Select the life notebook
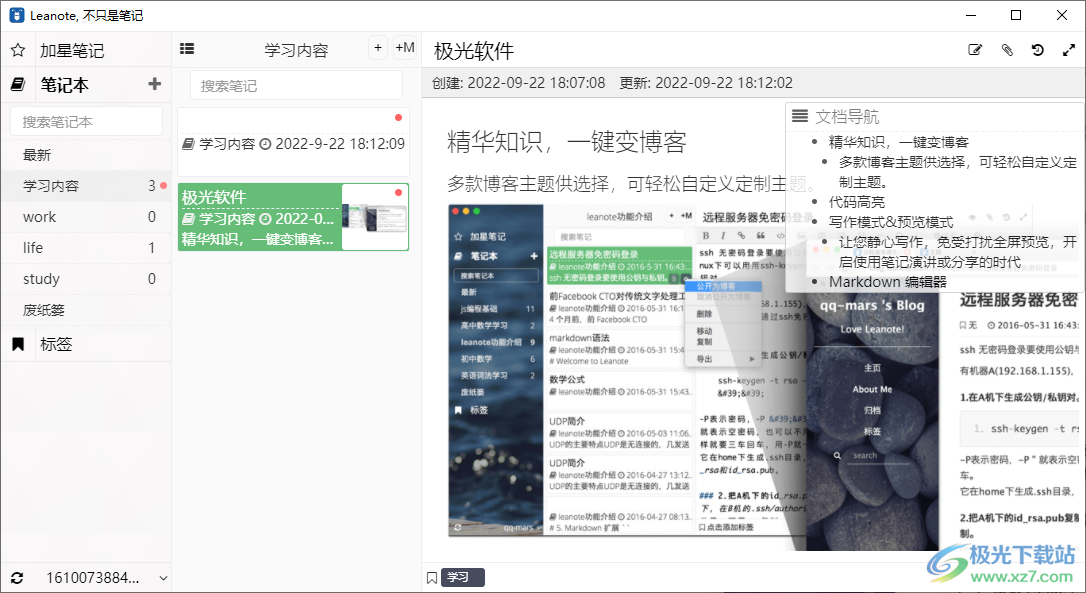Image resolution: width=1086 pixels, height=593 pixels. coord(87,248)
